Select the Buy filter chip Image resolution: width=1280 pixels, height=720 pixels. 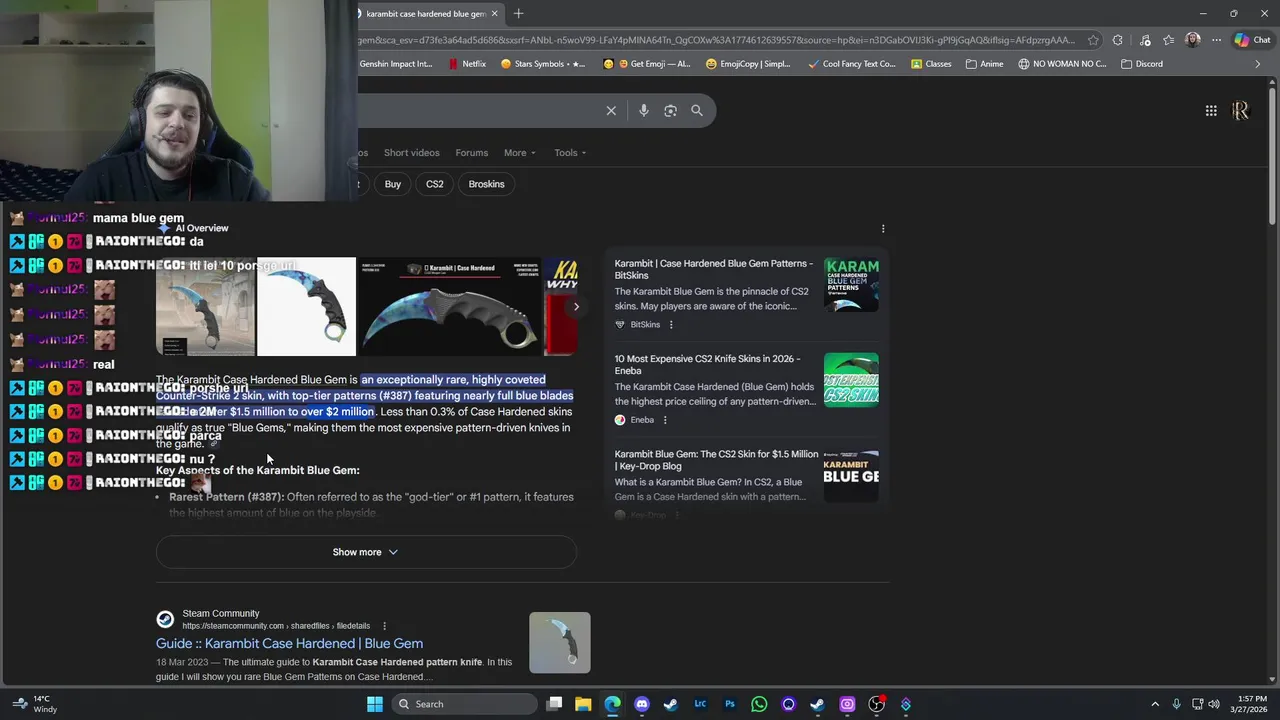(x=393, y=184)
